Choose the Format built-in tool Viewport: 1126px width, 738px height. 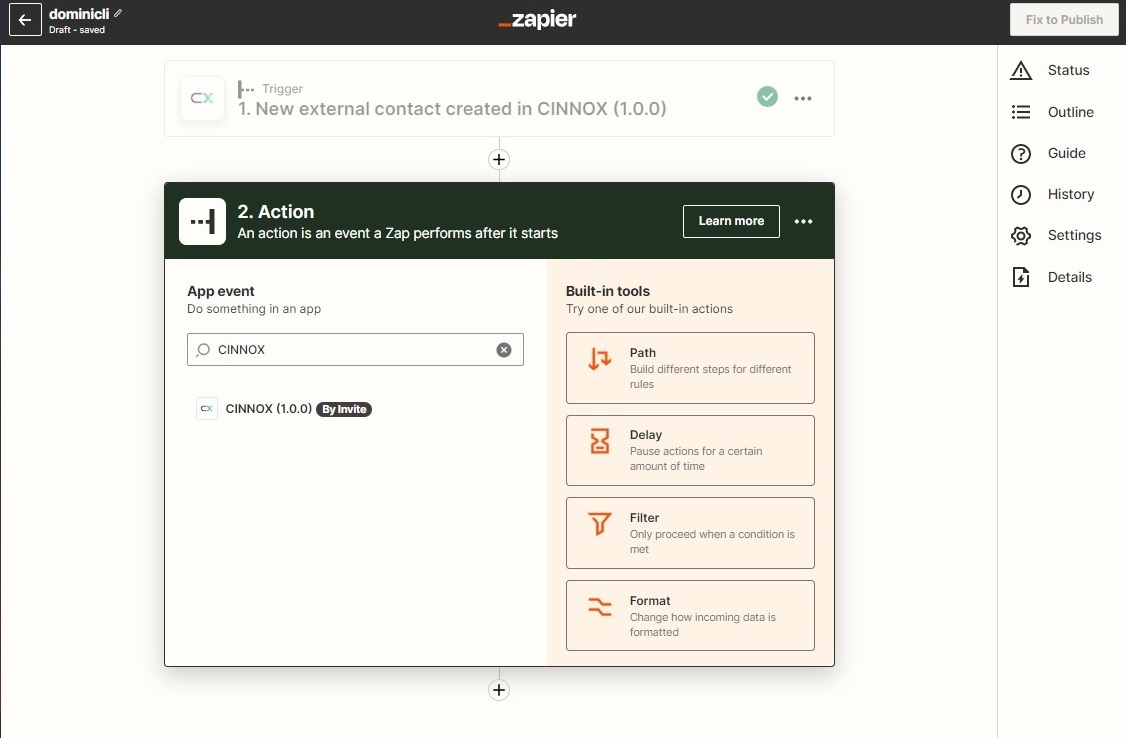[690, 615]
